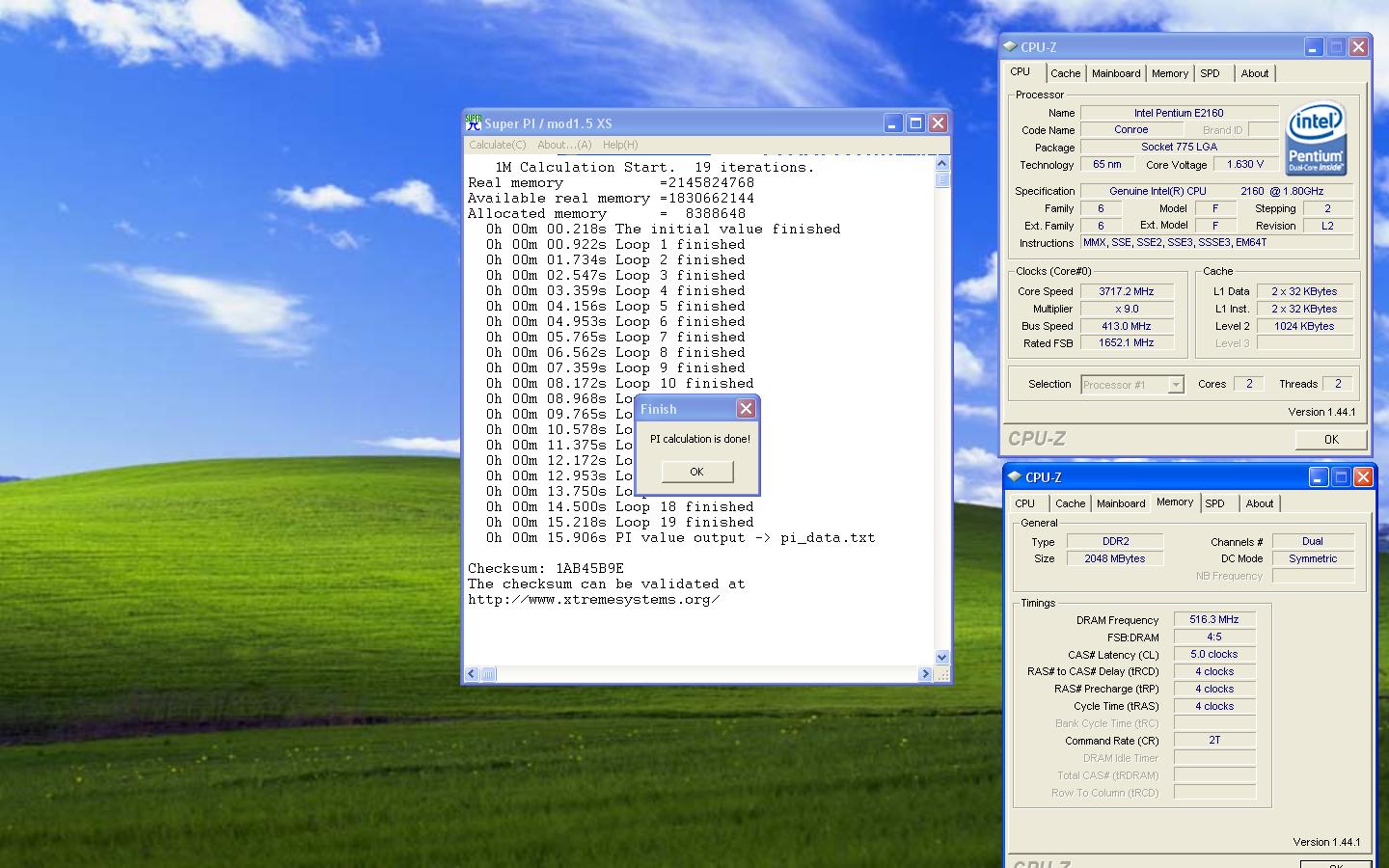The height and width of the screenshot is (868, 1389).
Task: Click Super PI horizontal scrollbar right arrow
Action: [x=926, y=674]
